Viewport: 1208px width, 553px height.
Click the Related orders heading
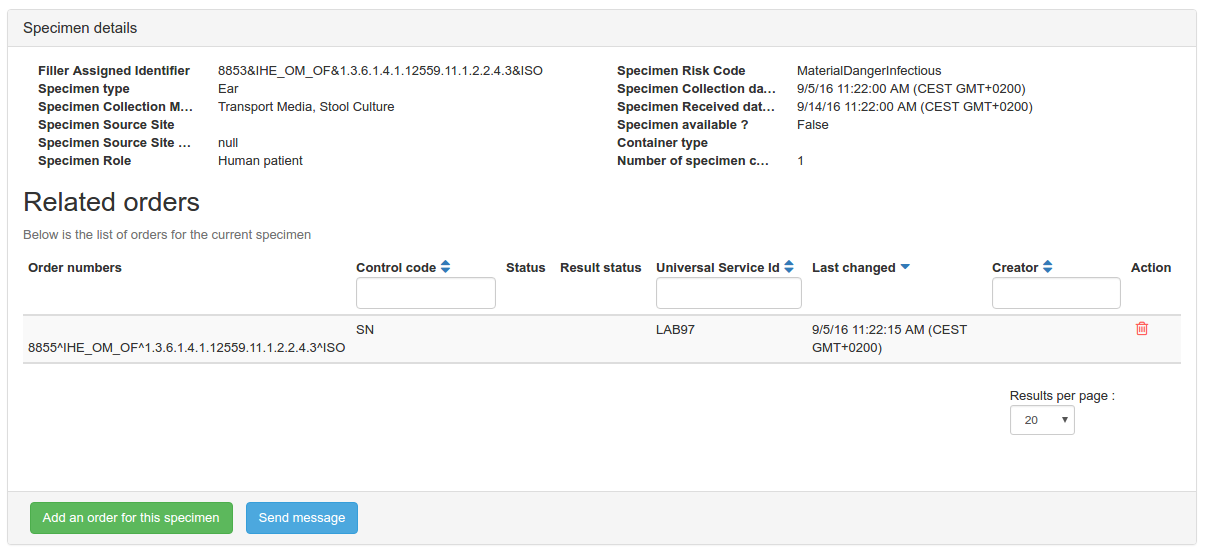coord(111,202)
